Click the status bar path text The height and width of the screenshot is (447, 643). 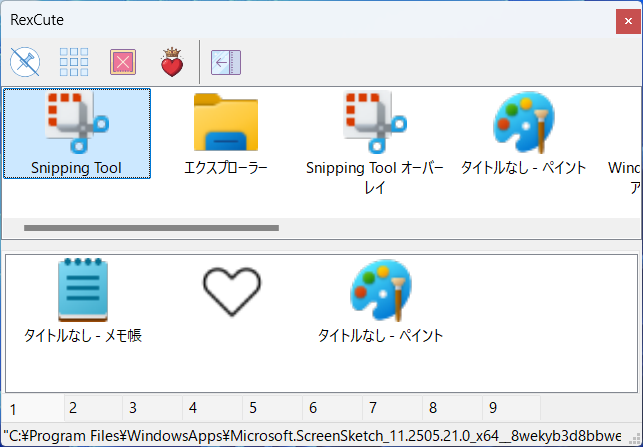click(x=312, y=435)
